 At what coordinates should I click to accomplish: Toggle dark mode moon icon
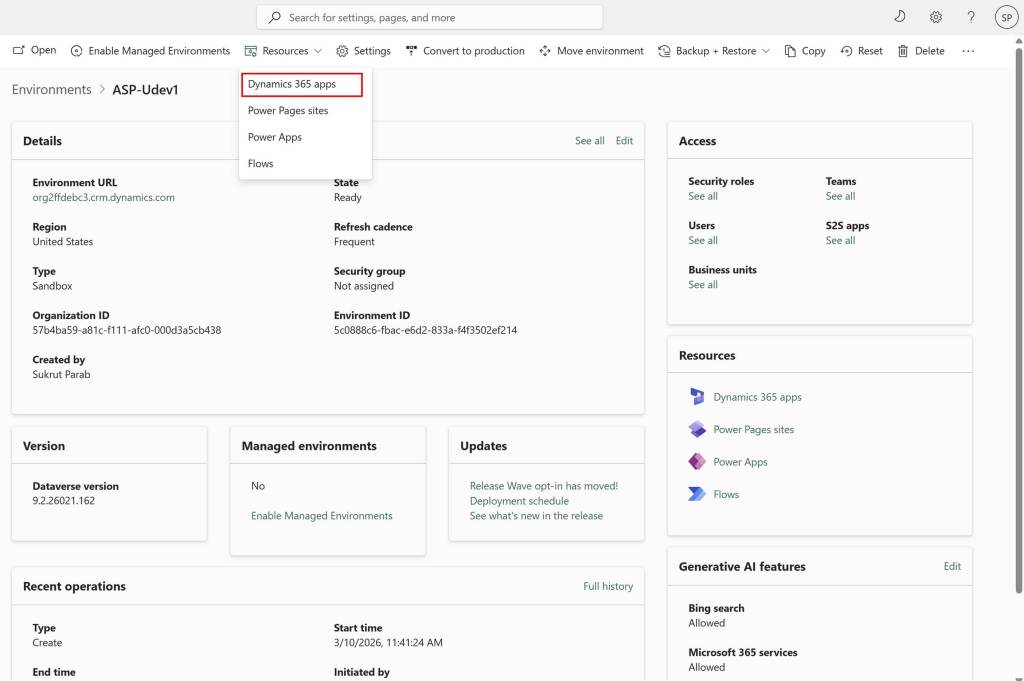tap(900, 17)
